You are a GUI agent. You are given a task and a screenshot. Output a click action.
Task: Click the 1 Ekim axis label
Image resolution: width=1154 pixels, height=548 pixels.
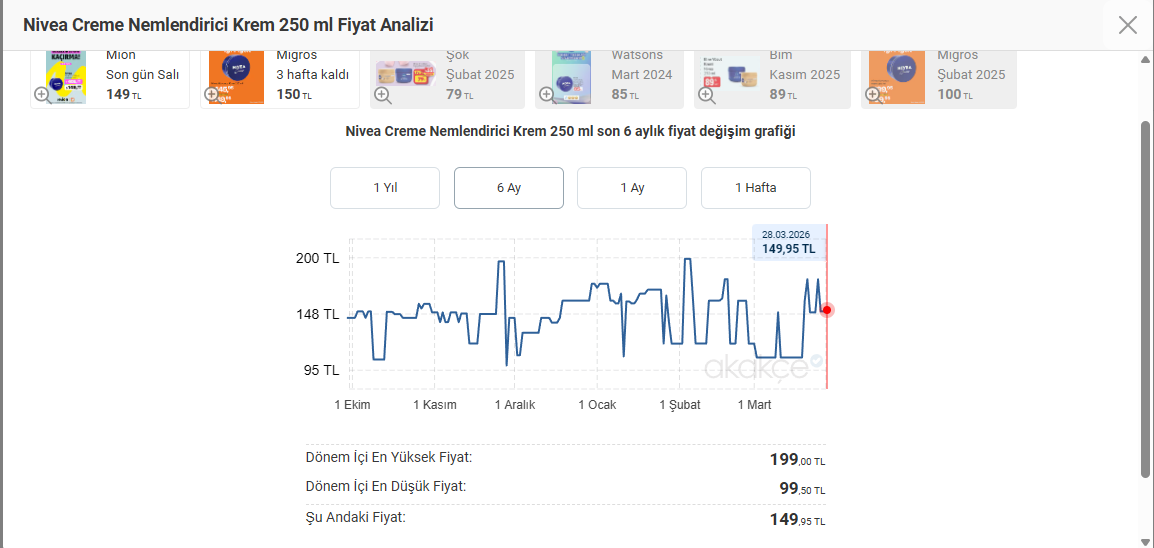click(x=353, y=405)
